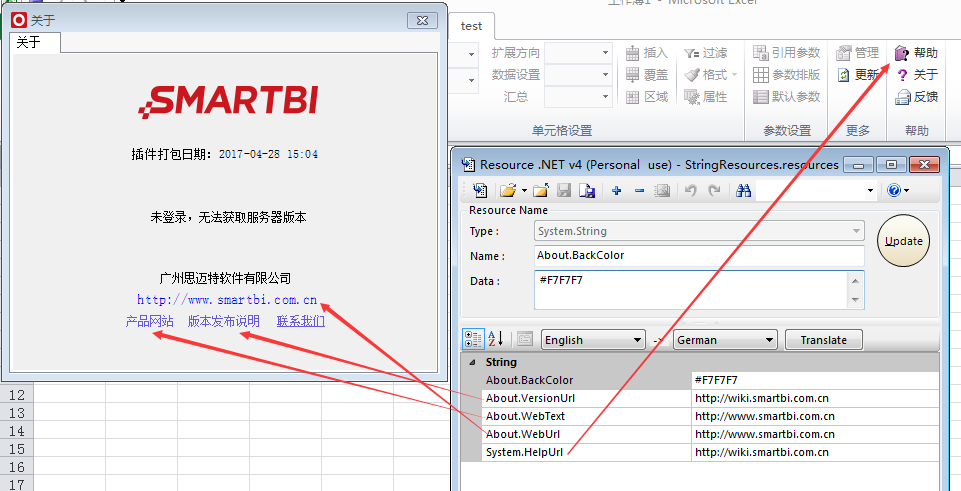This screenshot has height=491, width=961.
Task: Select the System.HelpUrl row
Action: tap(710, 452)
